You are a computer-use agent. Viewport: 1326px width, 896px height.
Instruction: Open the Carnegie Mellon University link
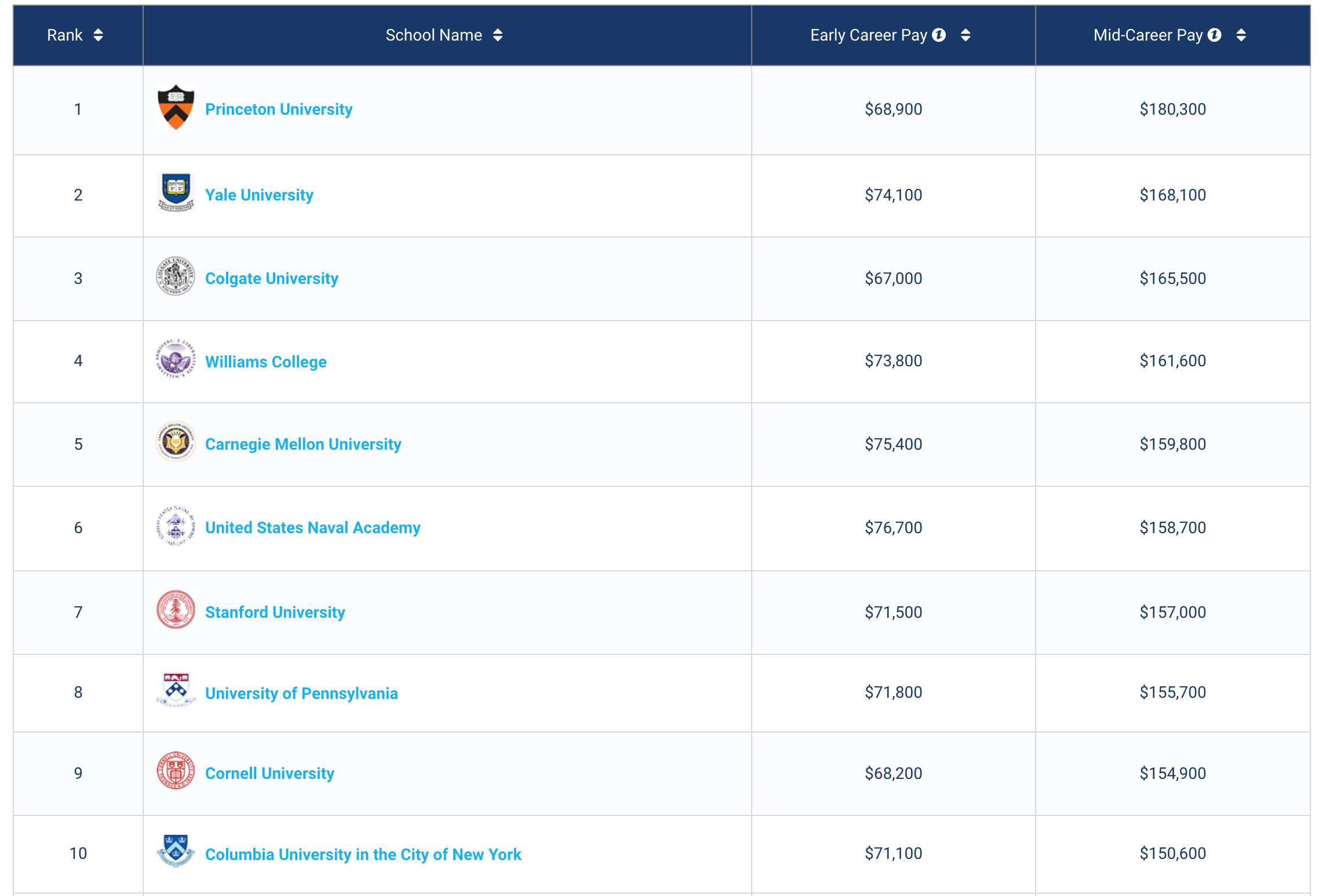point(303,445)
